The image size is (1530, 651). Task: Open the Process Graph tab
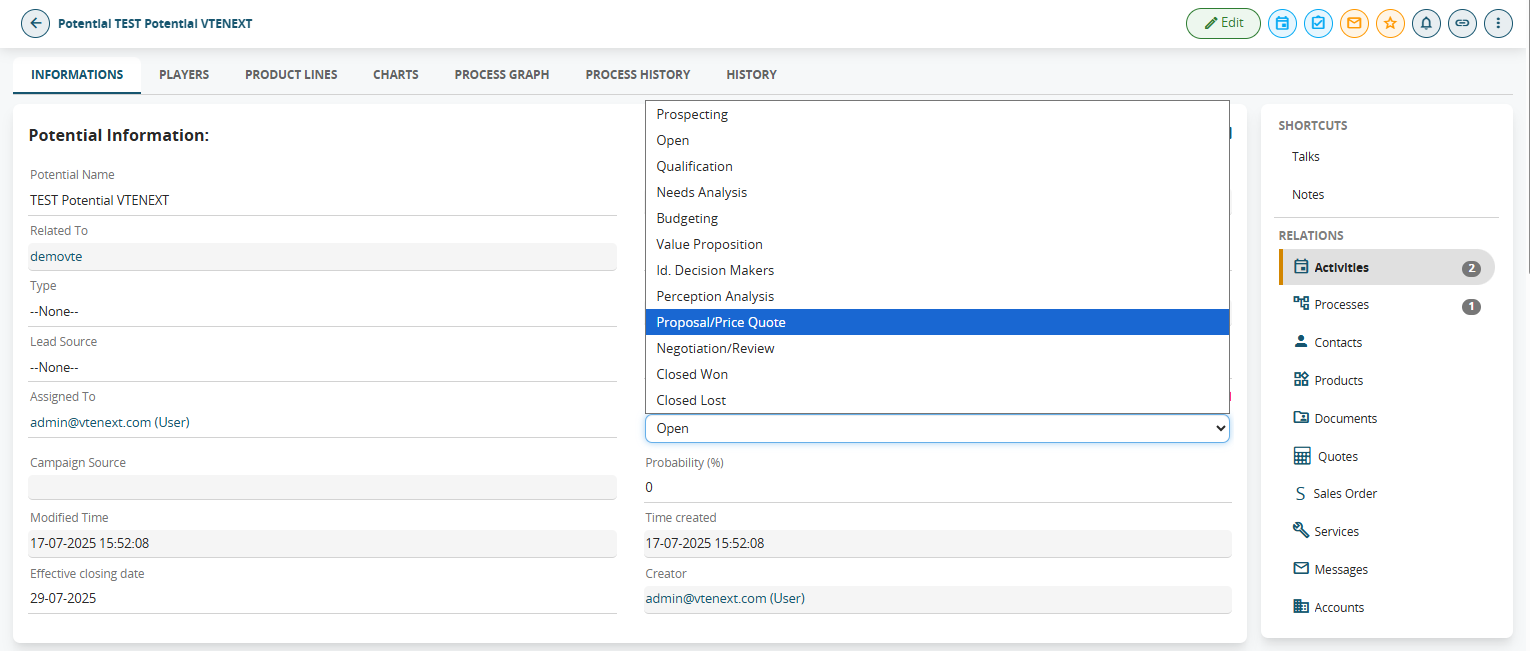point(502,75)
